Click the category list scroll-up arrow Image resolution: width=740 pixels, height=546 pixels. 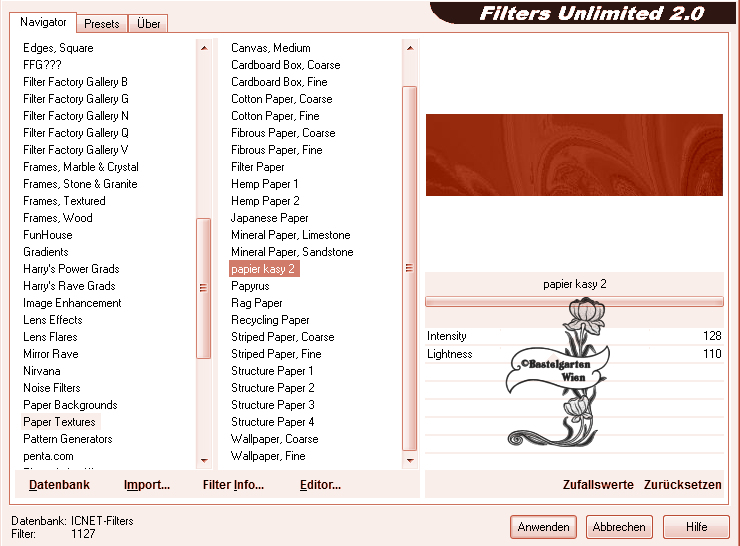[x=204, y=48]
